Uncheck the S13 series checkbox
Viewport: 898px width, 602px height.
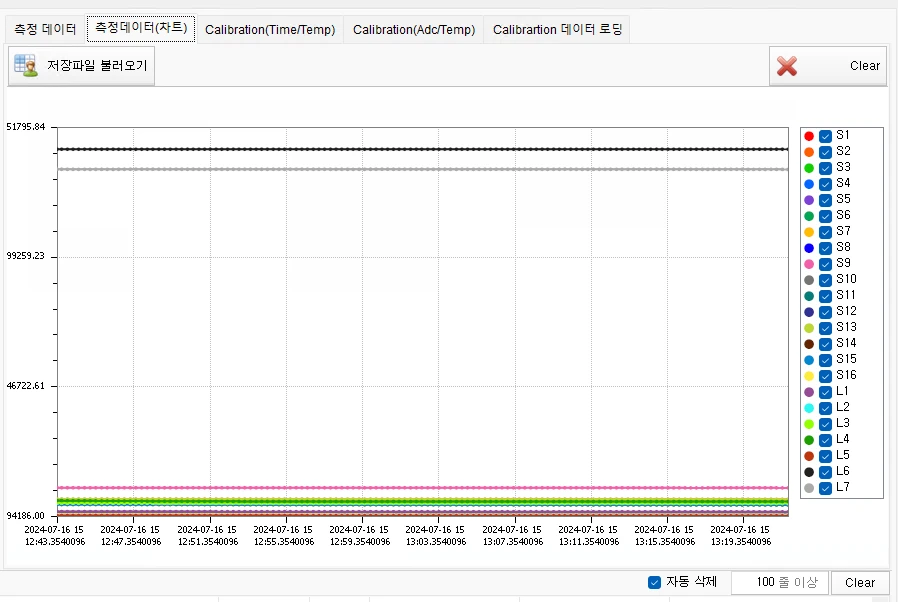pyautogui.click(x=825, y=329)
